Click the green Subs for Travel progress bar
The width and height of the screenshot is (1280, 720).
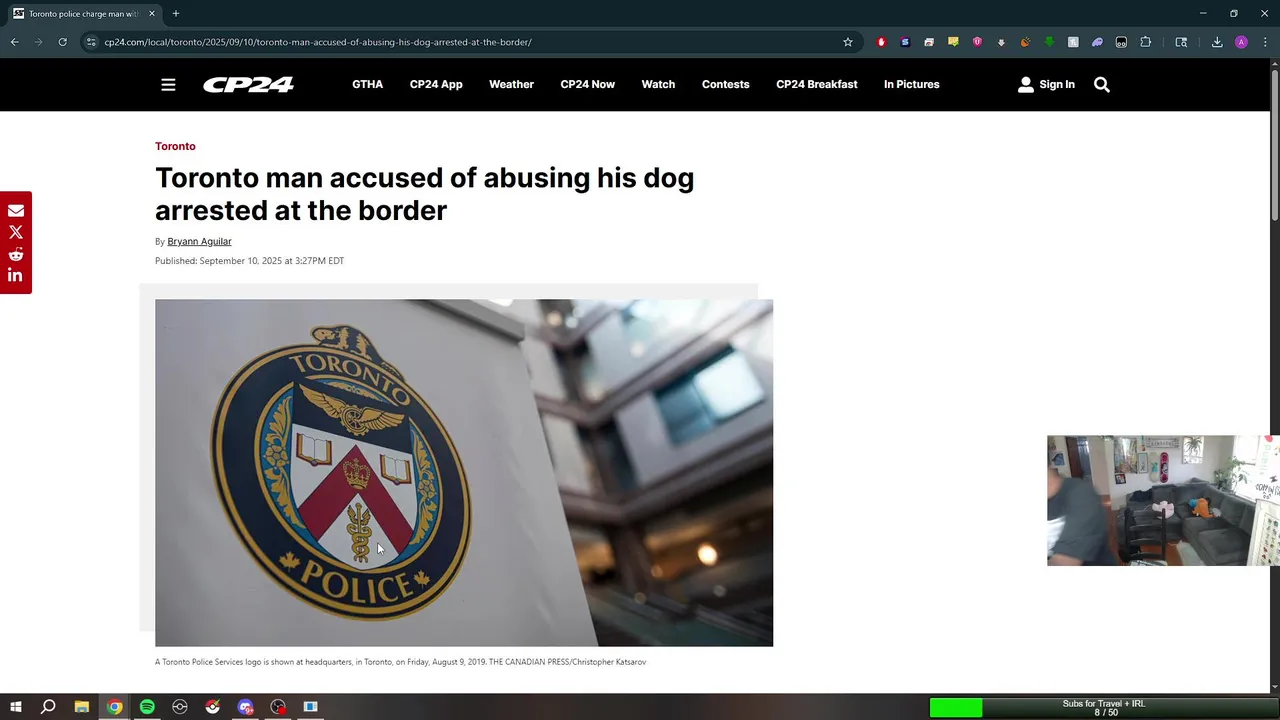point(956,708)
